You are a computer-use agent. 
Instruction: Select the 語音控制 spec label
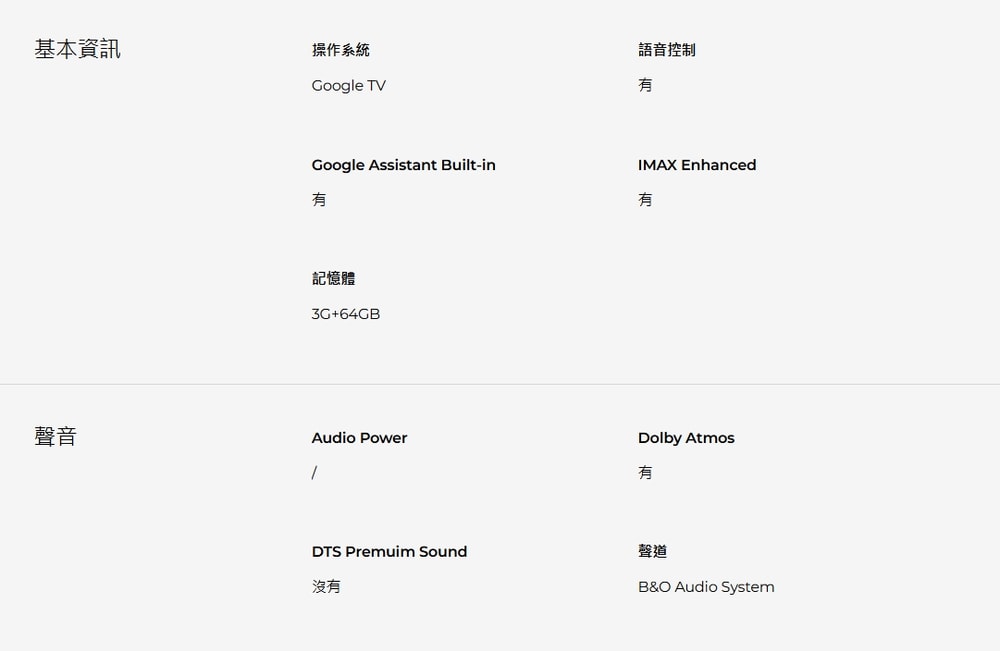pyautogui.click(x=666, y=50)
